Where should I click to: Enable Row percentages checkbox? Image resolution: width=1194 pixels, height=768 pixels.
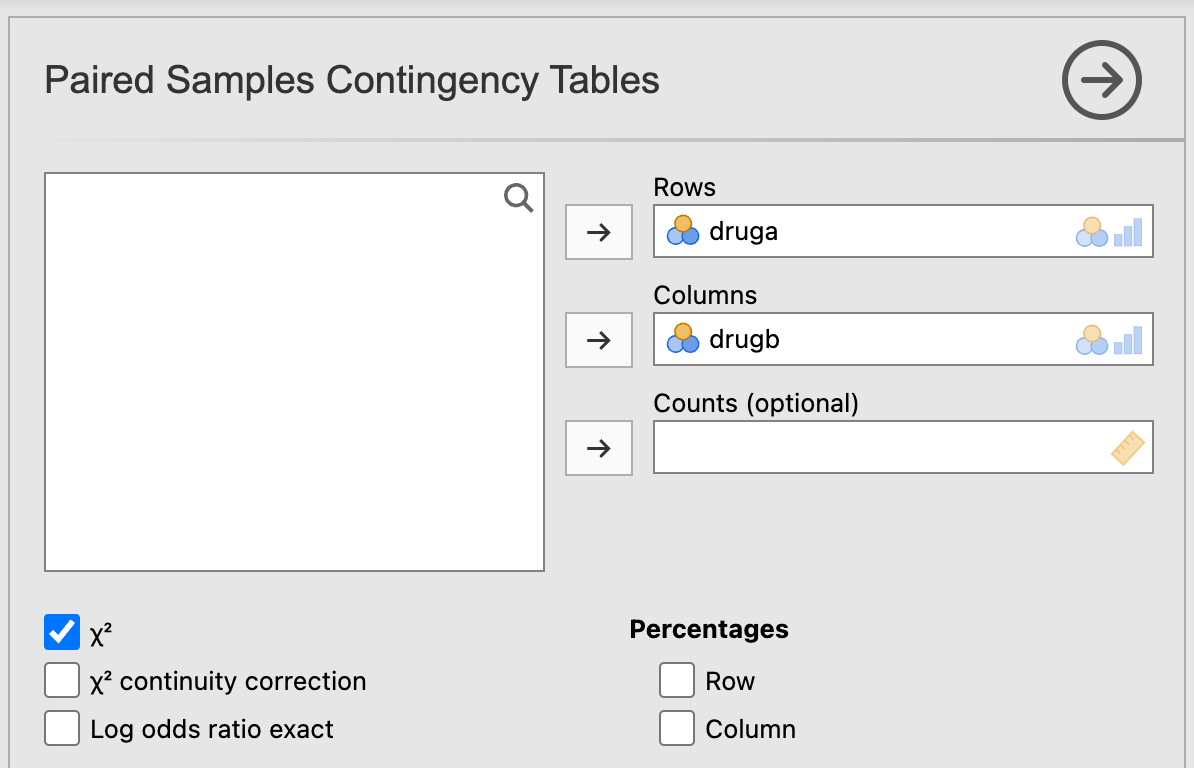pyautogui.click(x=677, y=681)
